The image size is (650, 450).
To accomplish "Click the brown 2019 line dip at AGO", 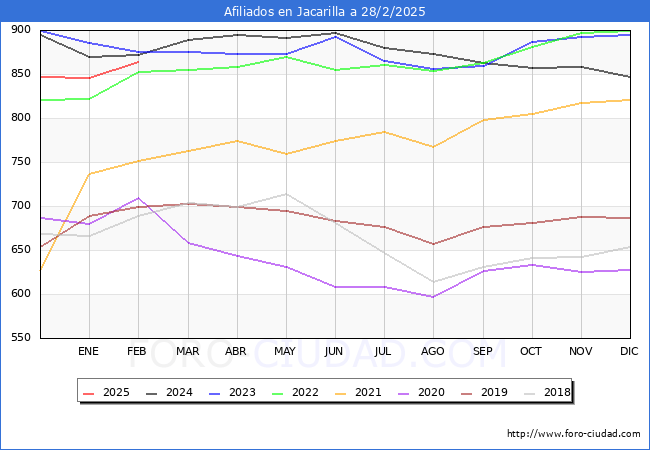I will coord(433,244).
